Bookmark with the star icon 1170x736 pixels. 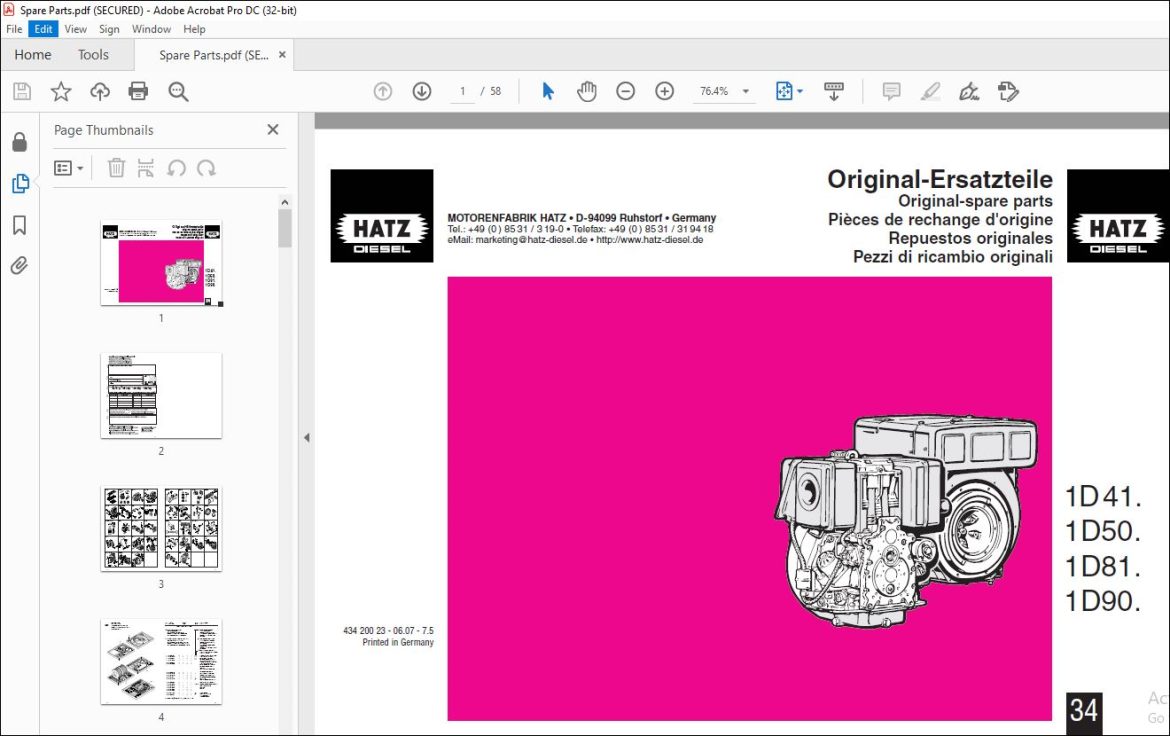[60, 91]
